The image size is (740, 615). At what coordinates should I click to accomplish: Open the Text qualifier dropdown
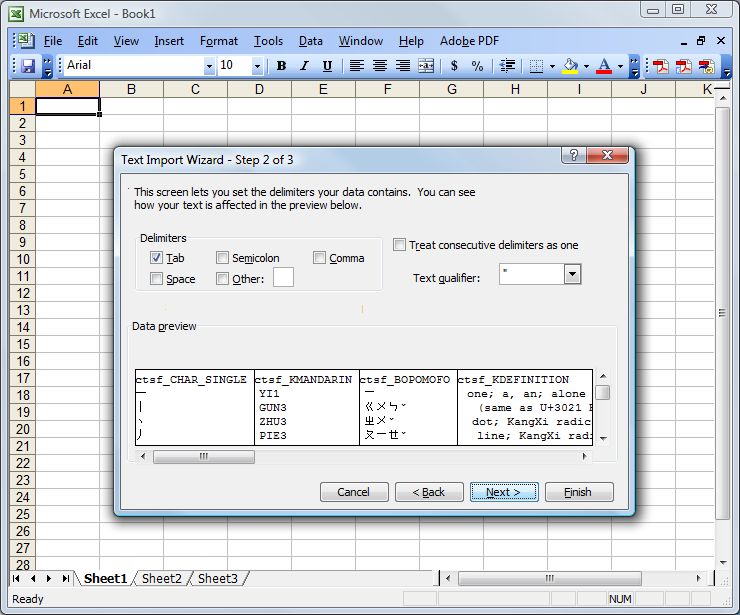click(572, 274)
